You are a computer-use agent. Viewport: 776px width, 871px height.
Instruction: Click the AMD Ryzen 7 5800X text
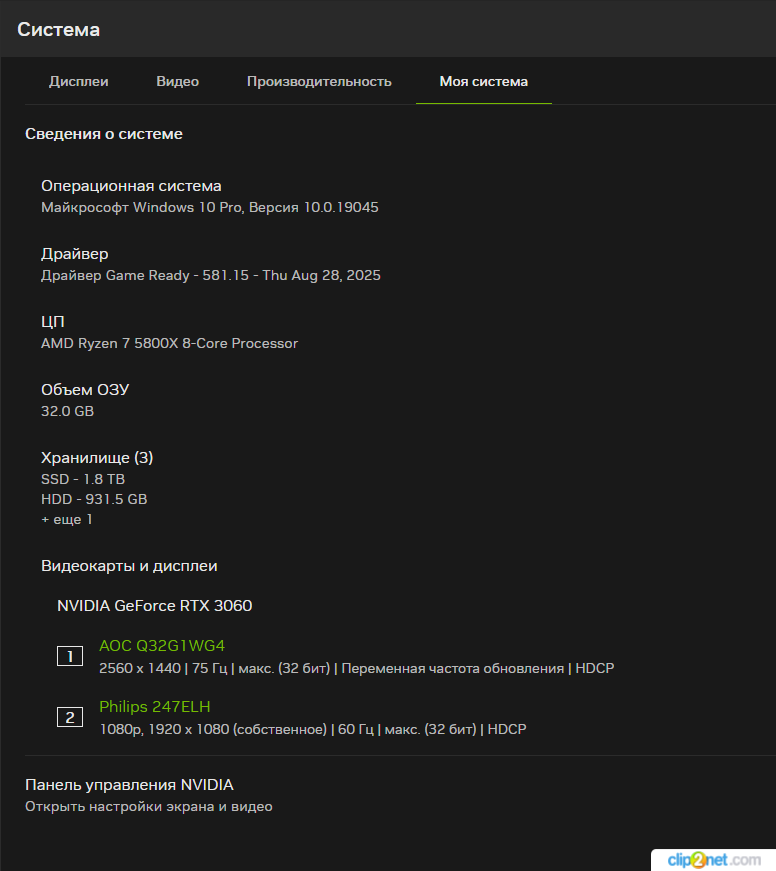click(x=169, y=343)
